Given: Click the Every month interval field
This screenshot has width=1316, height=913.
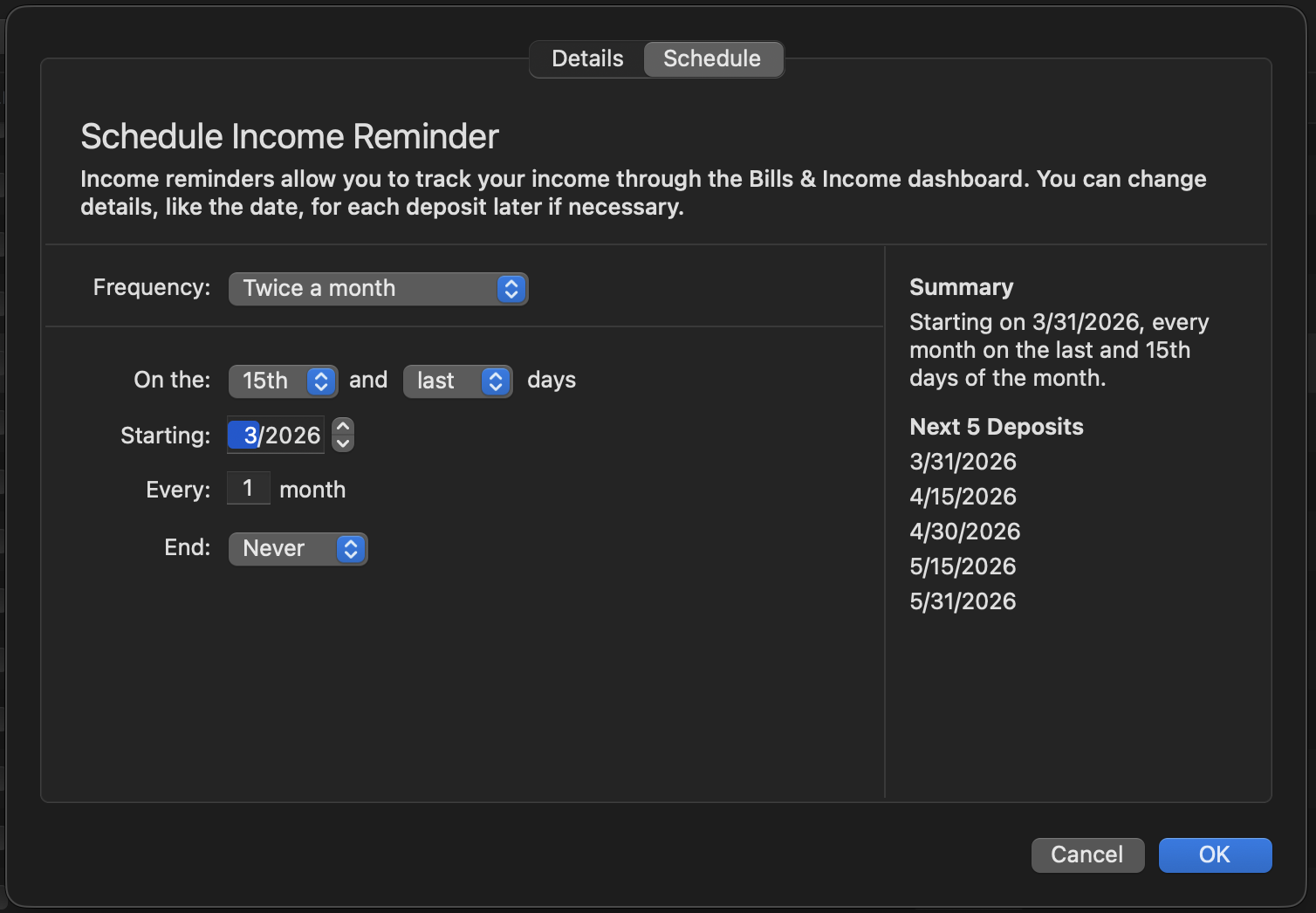Looking at the screenshot, I should pyautogui.click(x=249, y=488).
